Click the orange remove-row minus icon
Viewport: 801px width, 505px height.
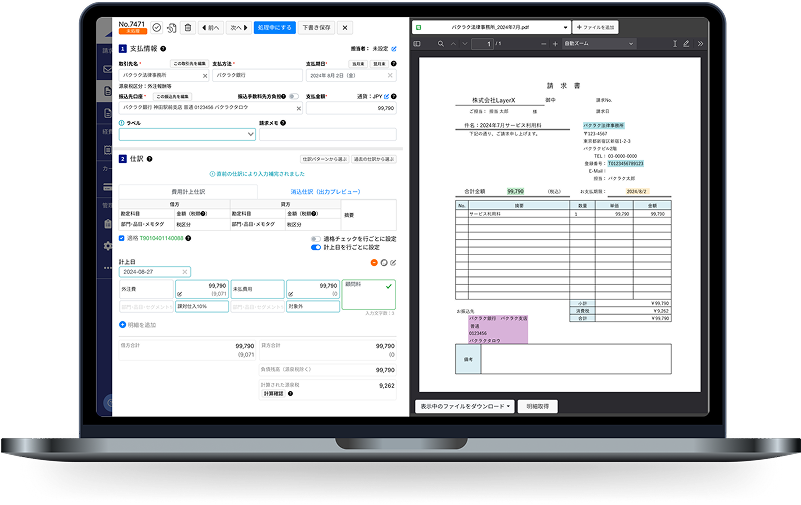(374, 262)
